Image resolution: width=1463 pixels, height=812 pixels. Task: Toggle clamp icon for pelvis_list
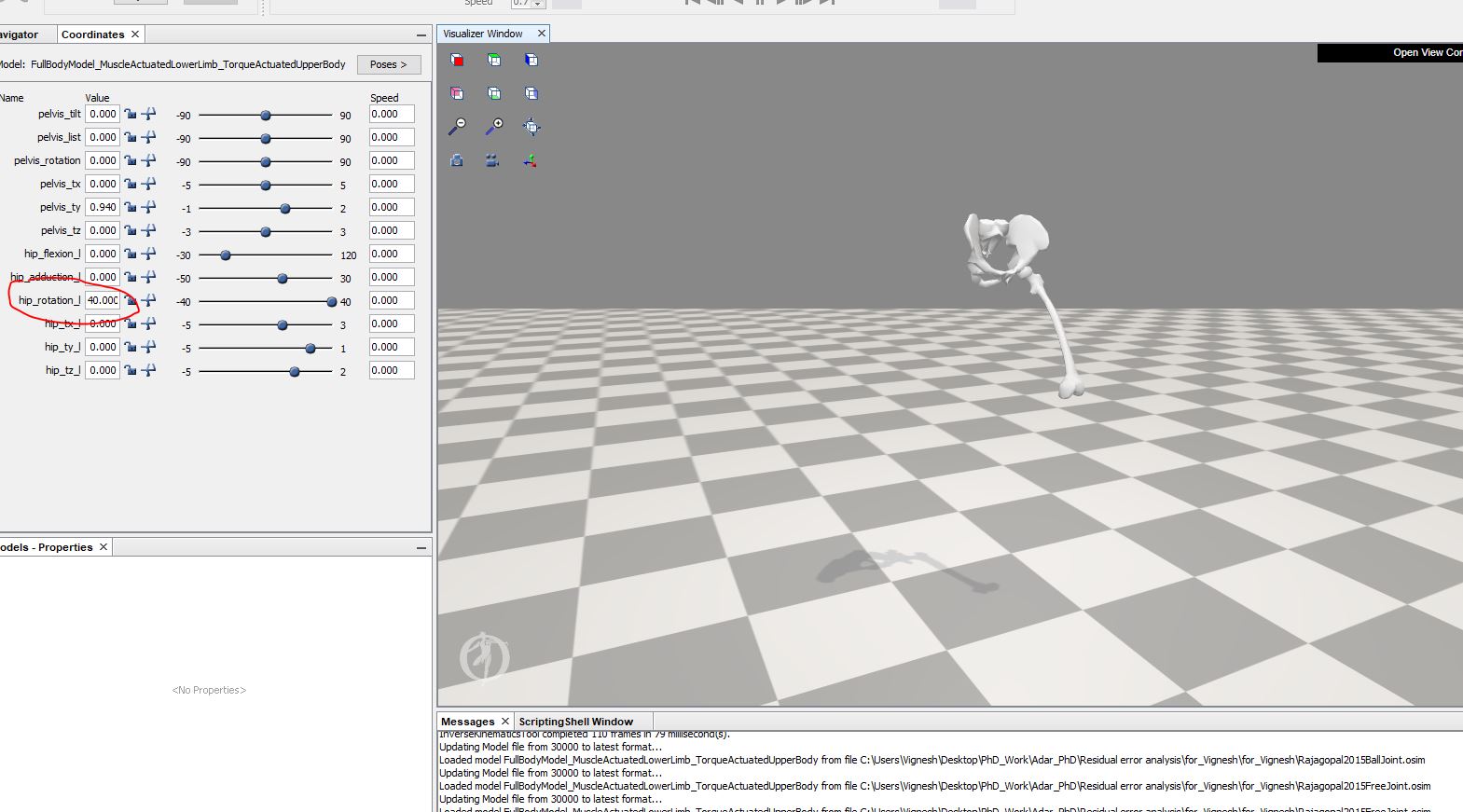click(148, 137)
